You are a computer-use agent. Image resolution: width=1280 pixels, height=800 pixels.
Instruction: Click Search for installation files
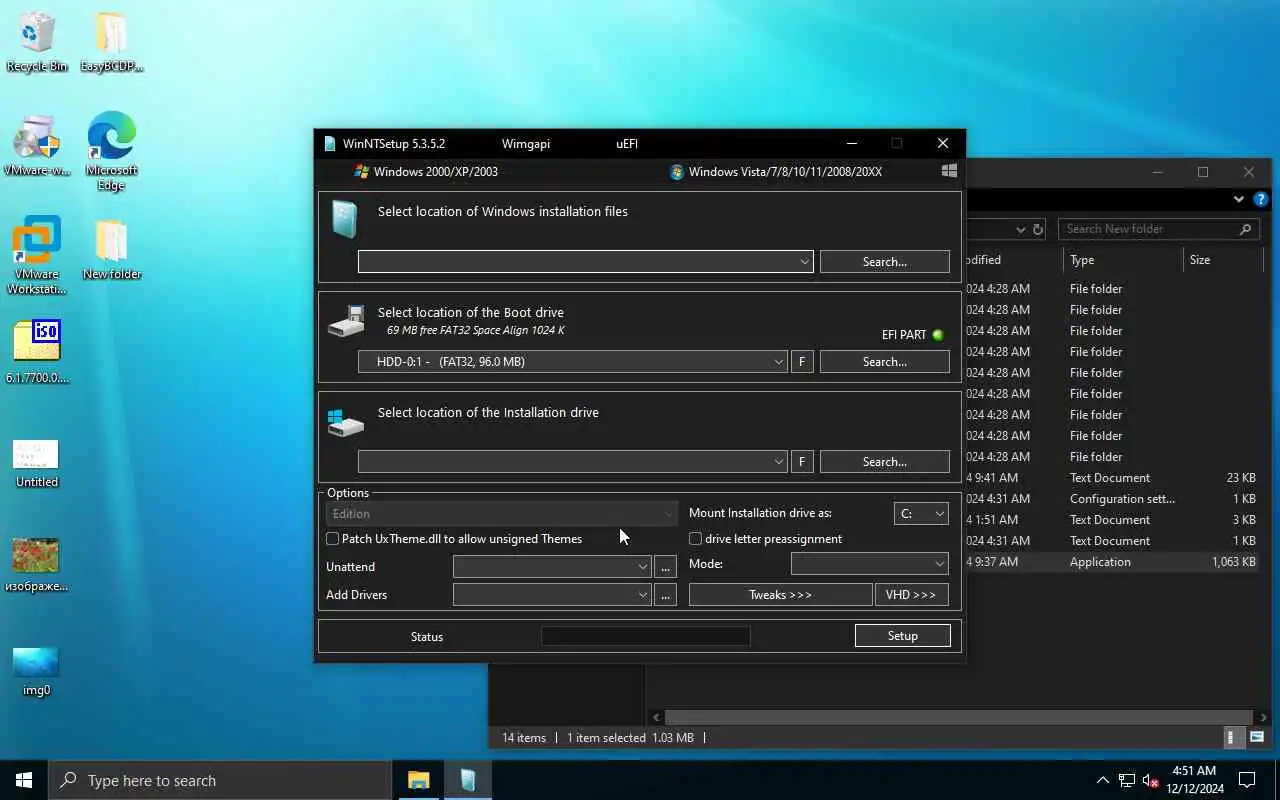tap(884, 262)
